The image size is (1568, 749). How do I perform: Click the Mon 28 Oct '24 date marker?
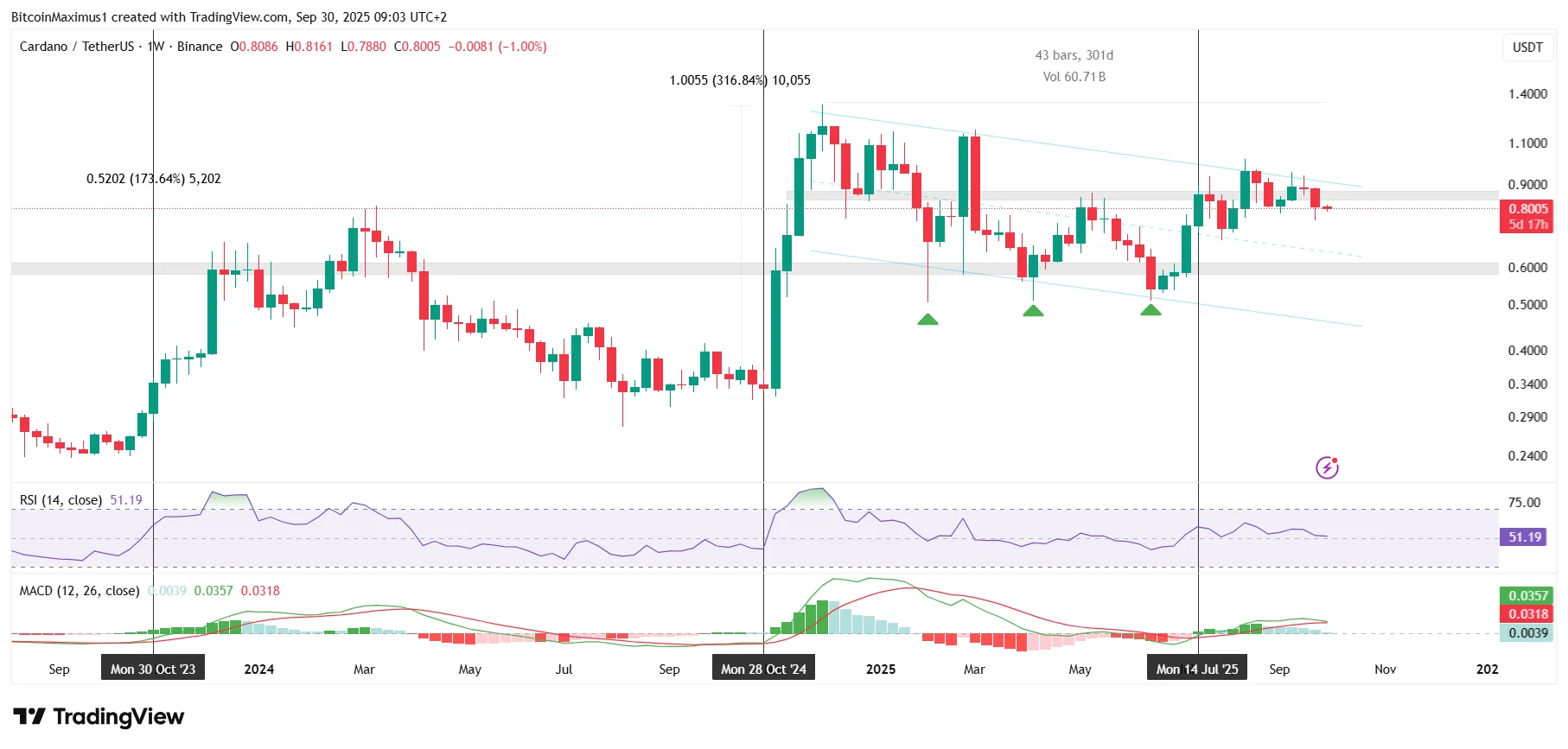tap(763, 670)
